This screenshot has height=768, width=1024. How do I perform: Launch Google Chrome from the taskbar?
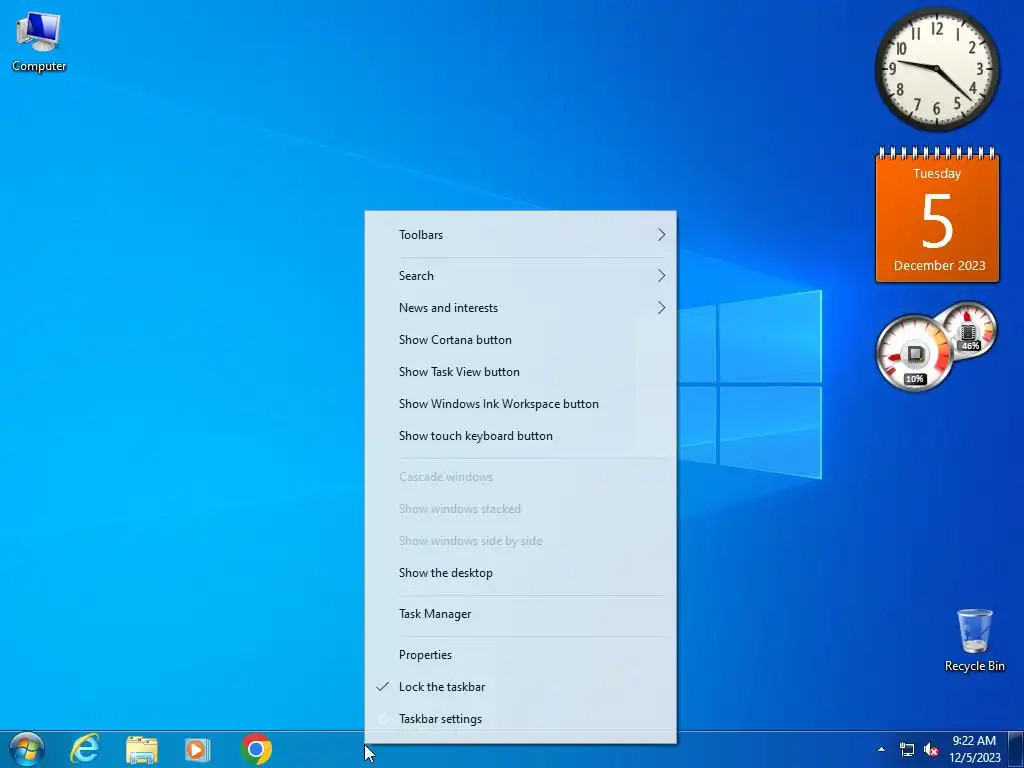pos(255,749)
